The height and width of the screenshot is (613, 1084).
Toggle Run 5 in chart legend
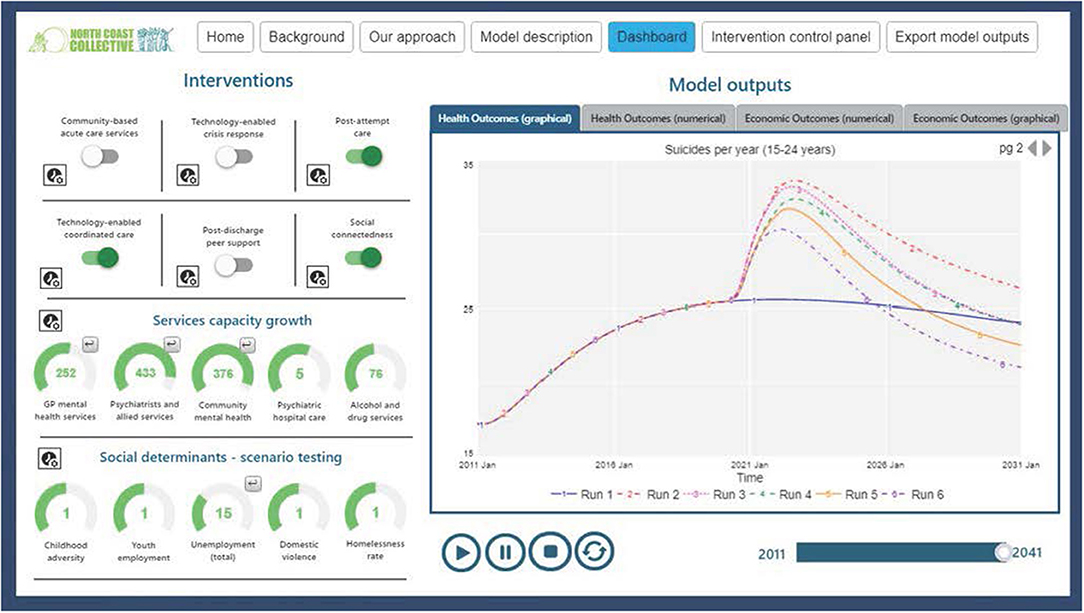point(846,495)
